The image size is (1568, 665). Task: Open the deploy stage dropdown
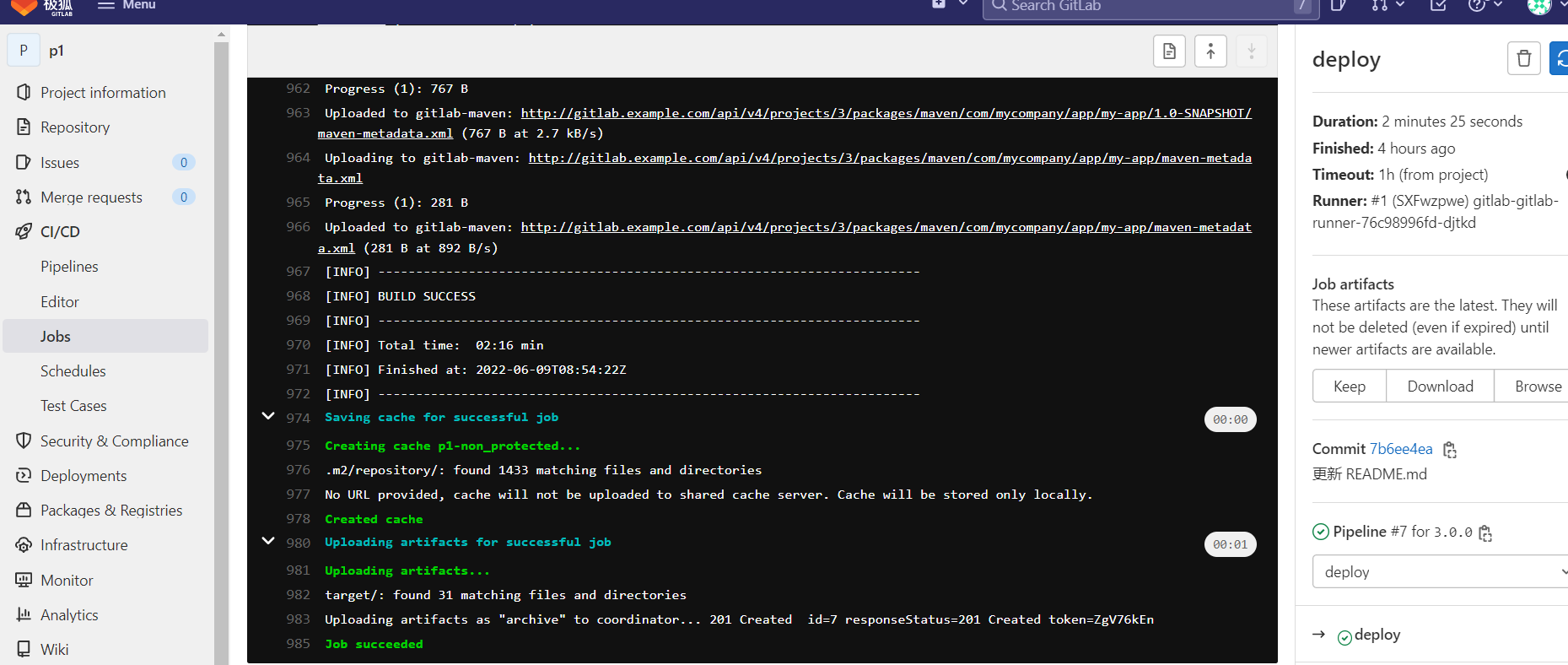[x=1440, y=571]
